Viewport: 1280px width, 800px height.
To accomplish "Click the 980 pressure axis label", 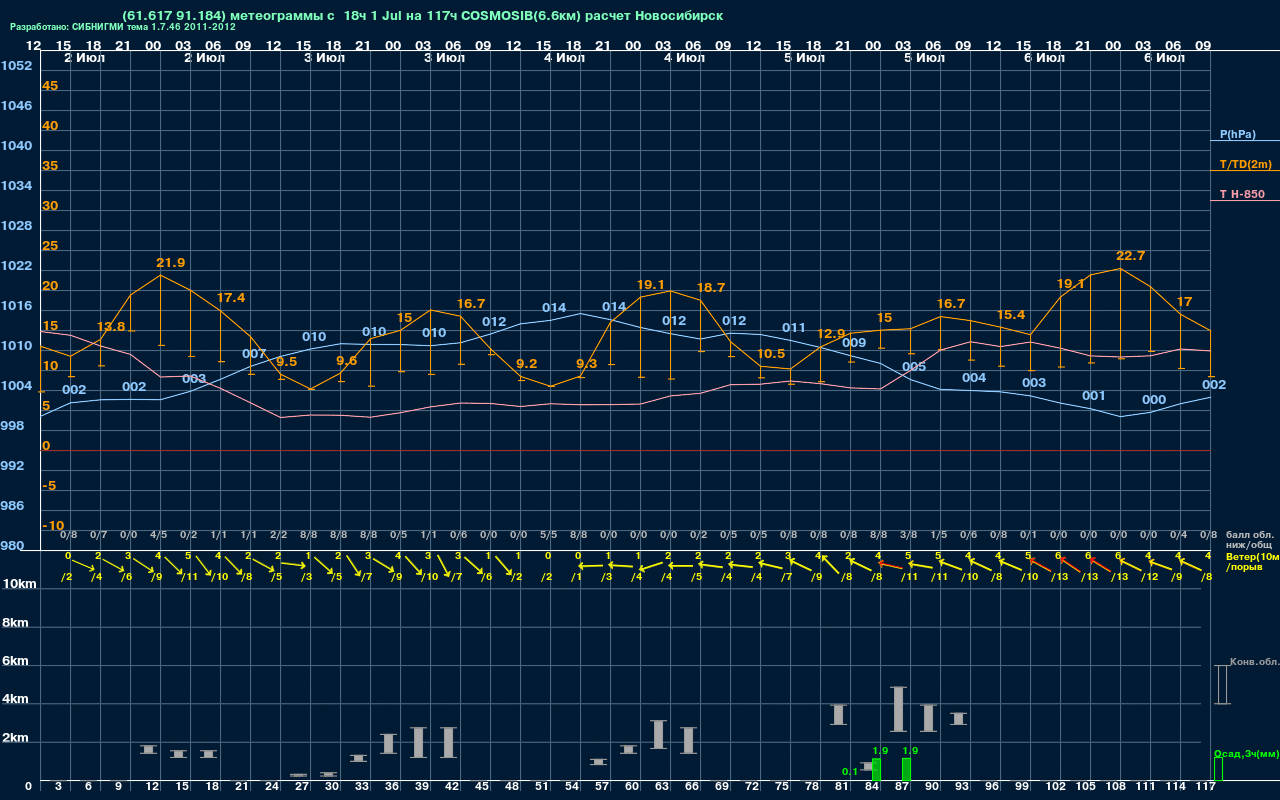I will pos(12,546).
